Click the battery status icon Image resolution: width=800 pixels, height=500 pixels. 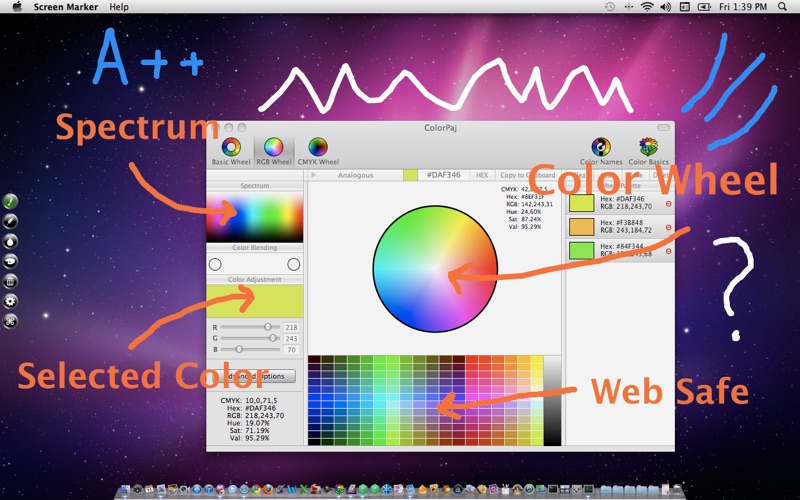(705, 7)
